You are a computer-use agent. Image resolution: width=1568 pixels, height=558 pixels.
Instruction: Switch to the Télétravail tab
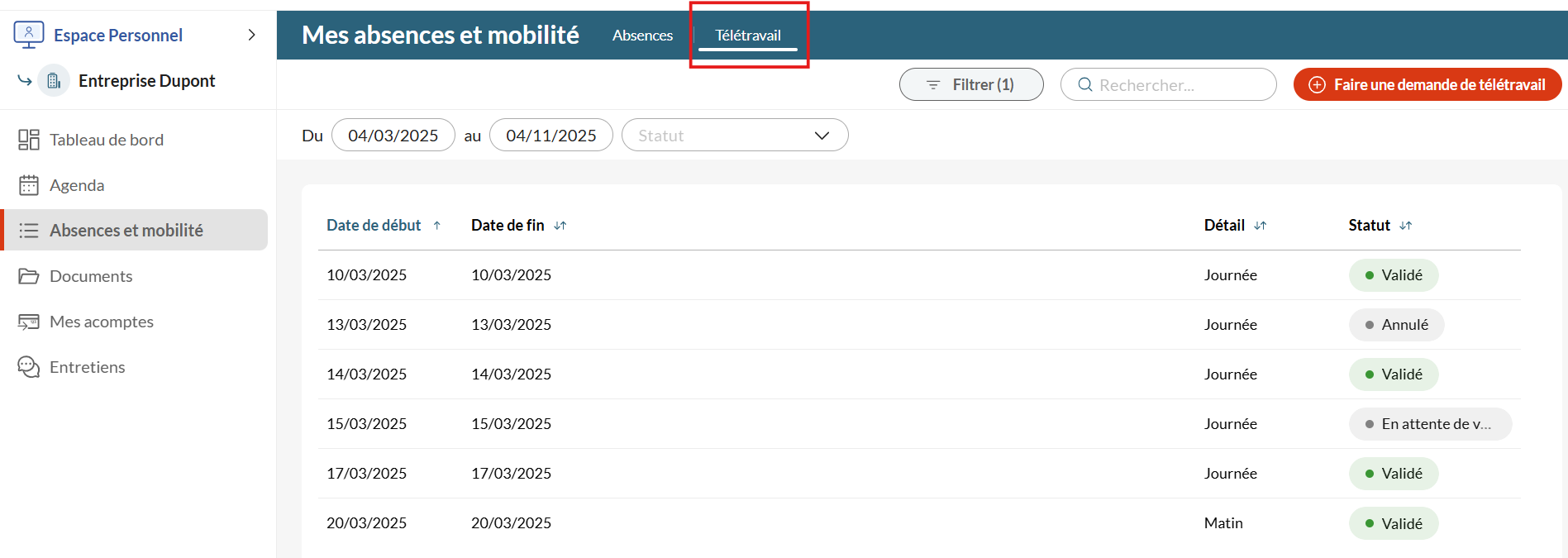tap(748, 36)
